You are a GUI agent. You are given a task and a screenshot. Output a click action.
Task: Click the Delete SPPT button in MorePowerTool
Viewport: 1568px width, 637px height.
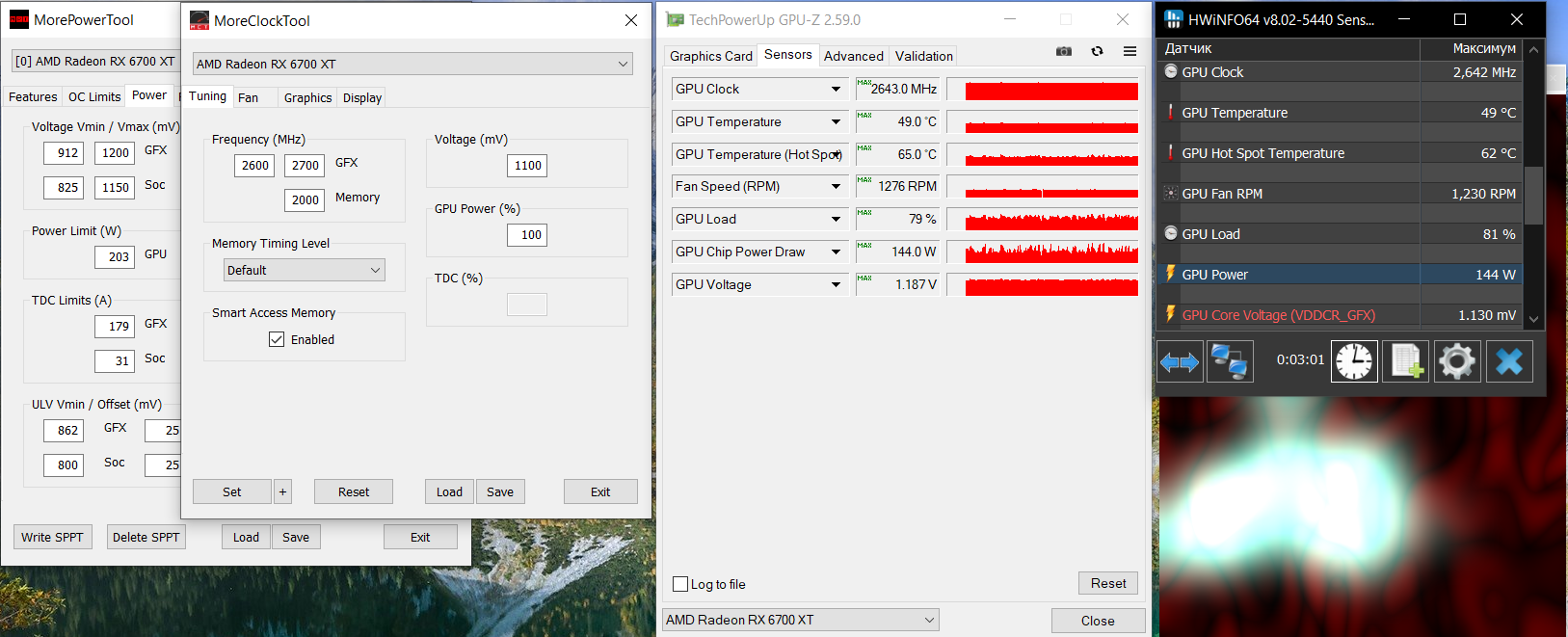(x=146, y=537)
